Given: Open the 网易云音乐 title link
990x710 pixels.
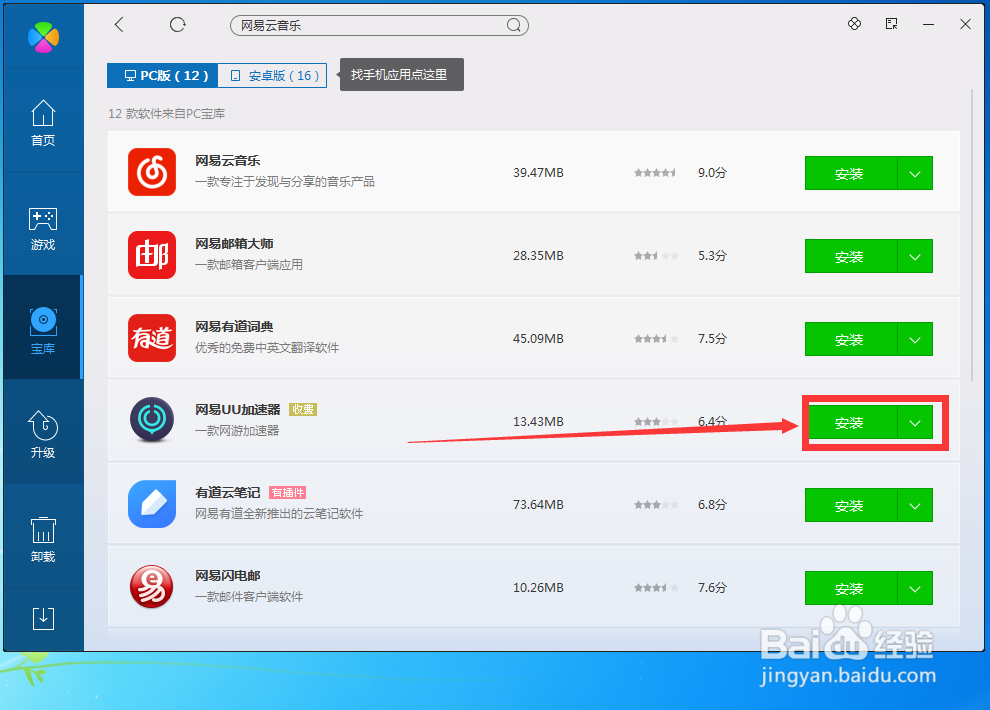Looking at the screenshot, I should click(228, 161).
